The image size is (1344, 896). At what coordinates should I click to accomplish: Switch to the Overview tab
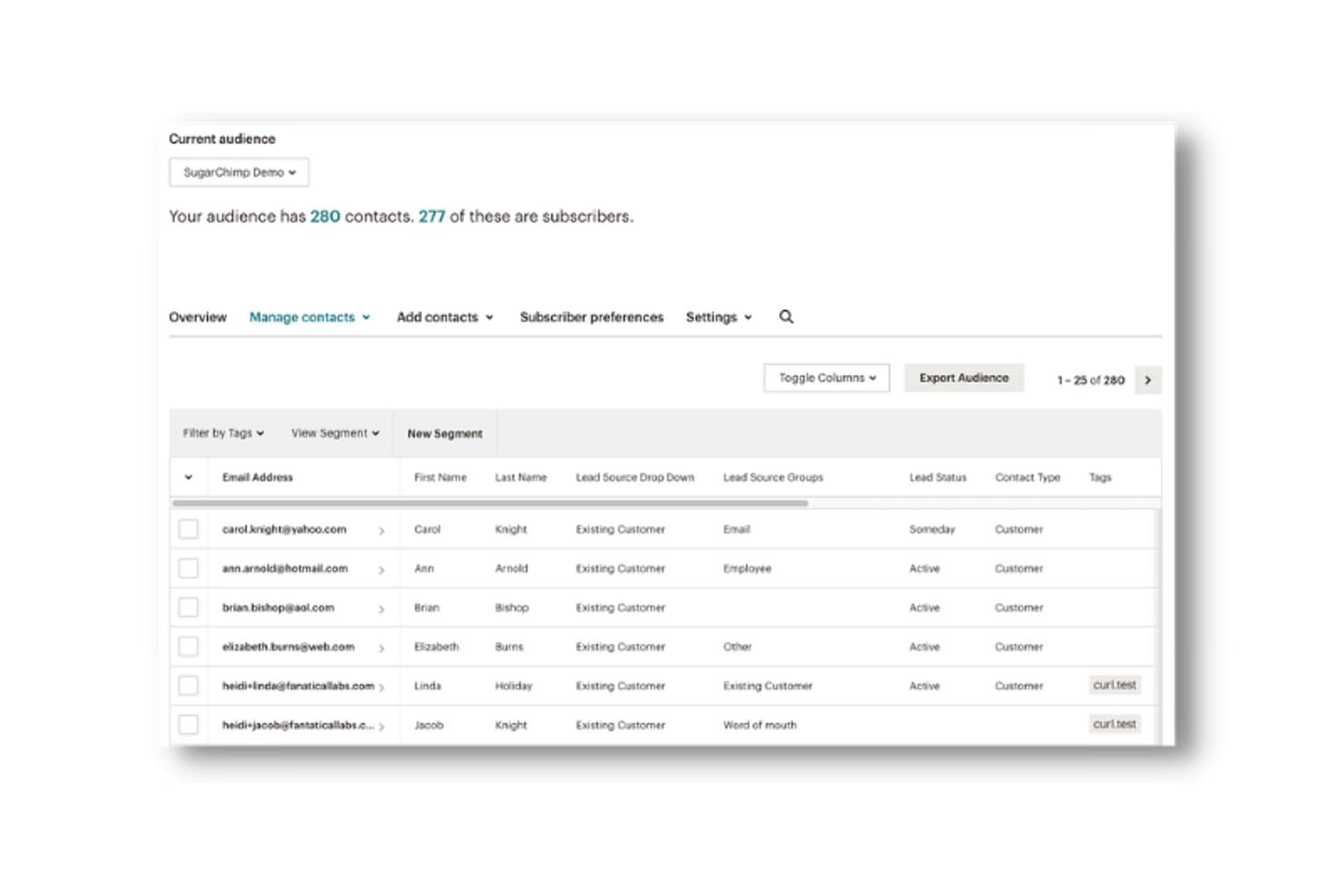tap(198, 317)
